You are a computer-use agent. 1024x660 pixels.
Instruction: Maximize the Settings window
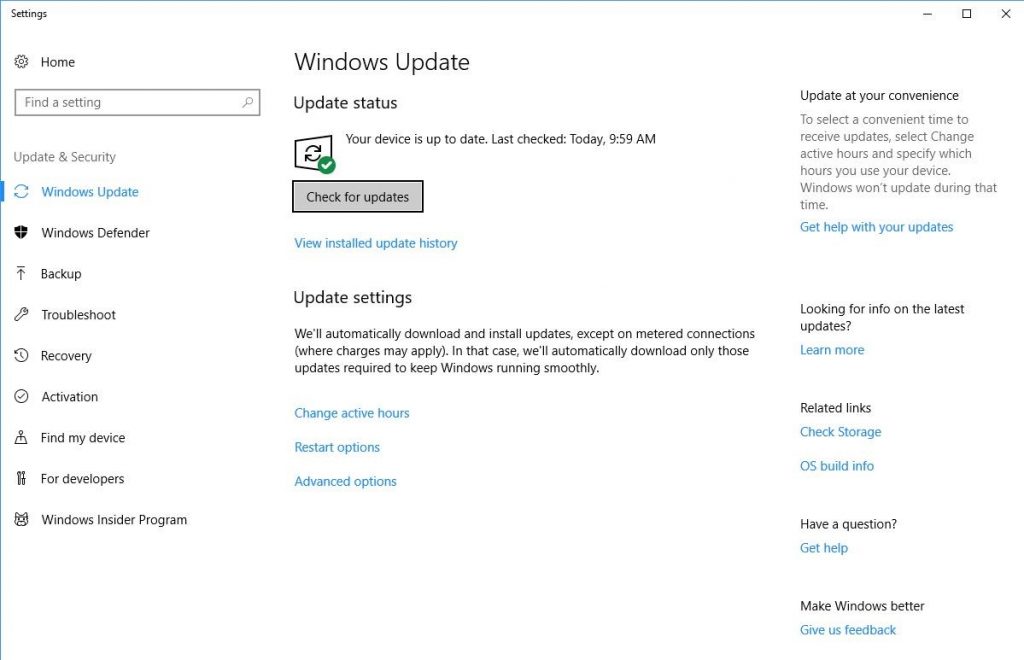(x=967, y=14)
